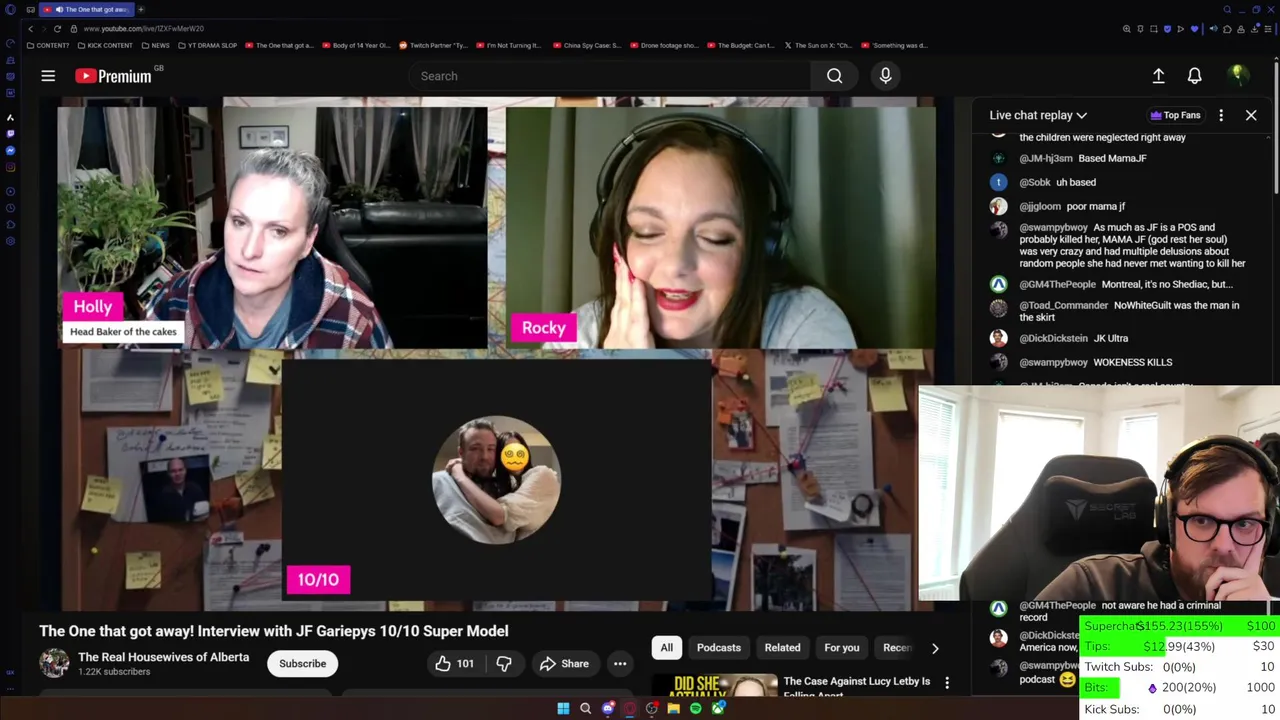Click the video title text
Viewport: 1280px width, 720px height.
[274, 631]
